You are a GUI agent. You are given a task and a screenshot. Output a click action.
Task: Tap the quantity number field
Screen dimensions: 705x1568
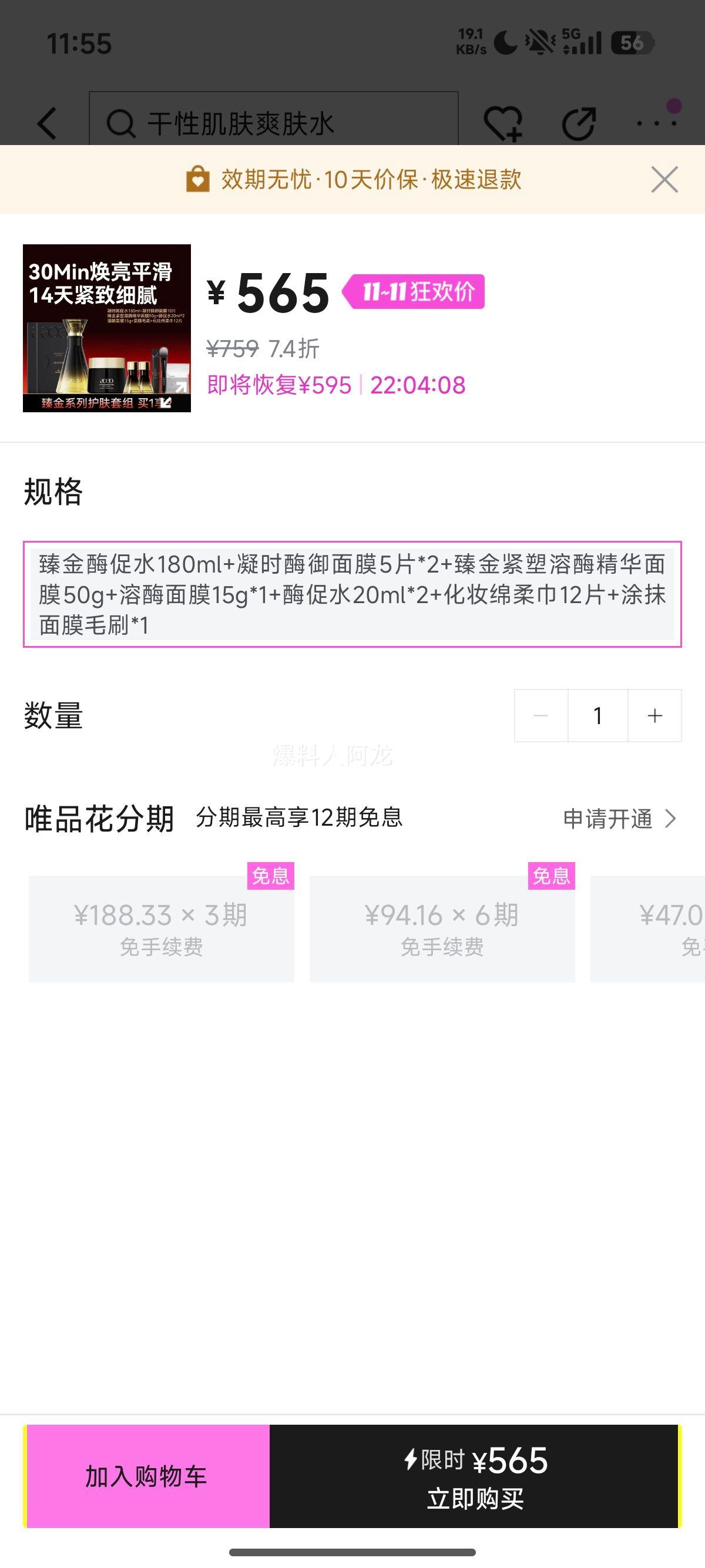click(x=597, y=716)
